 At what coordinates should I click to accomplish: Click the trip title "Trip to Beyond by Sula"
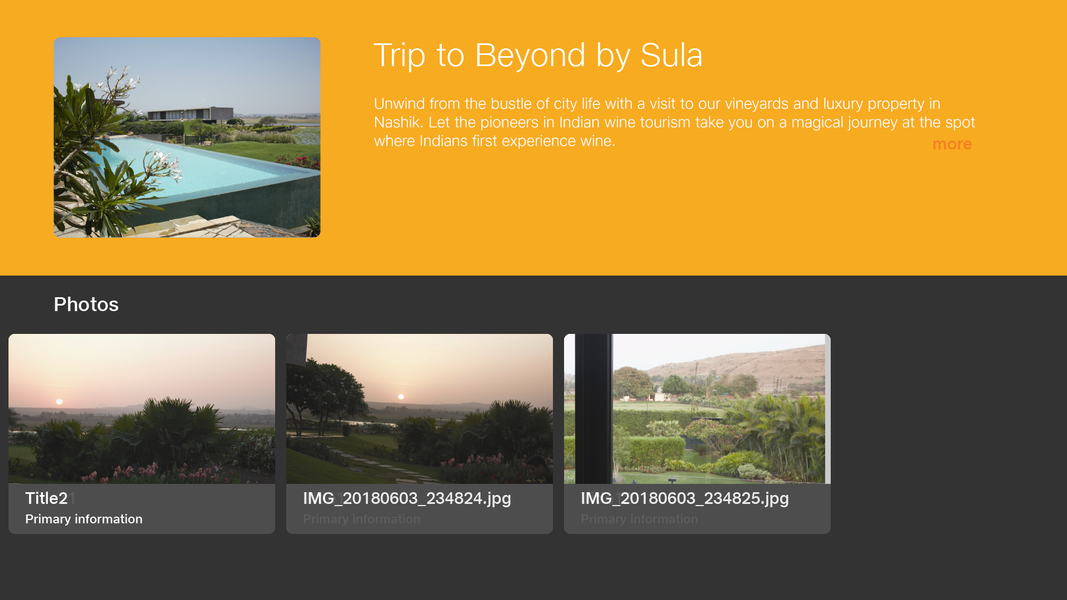click(x=538, y=56)
